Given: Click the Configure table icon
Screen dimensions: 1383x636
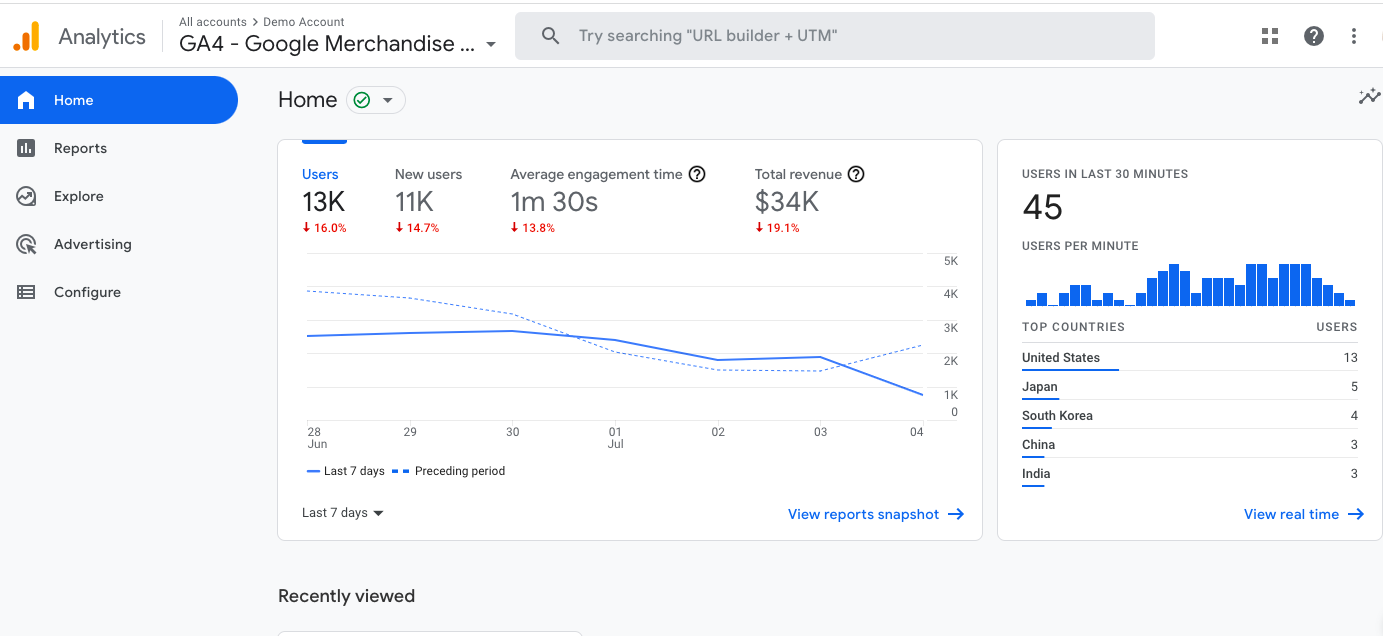Looking at the screenshot, I should [x=26, y=292].
